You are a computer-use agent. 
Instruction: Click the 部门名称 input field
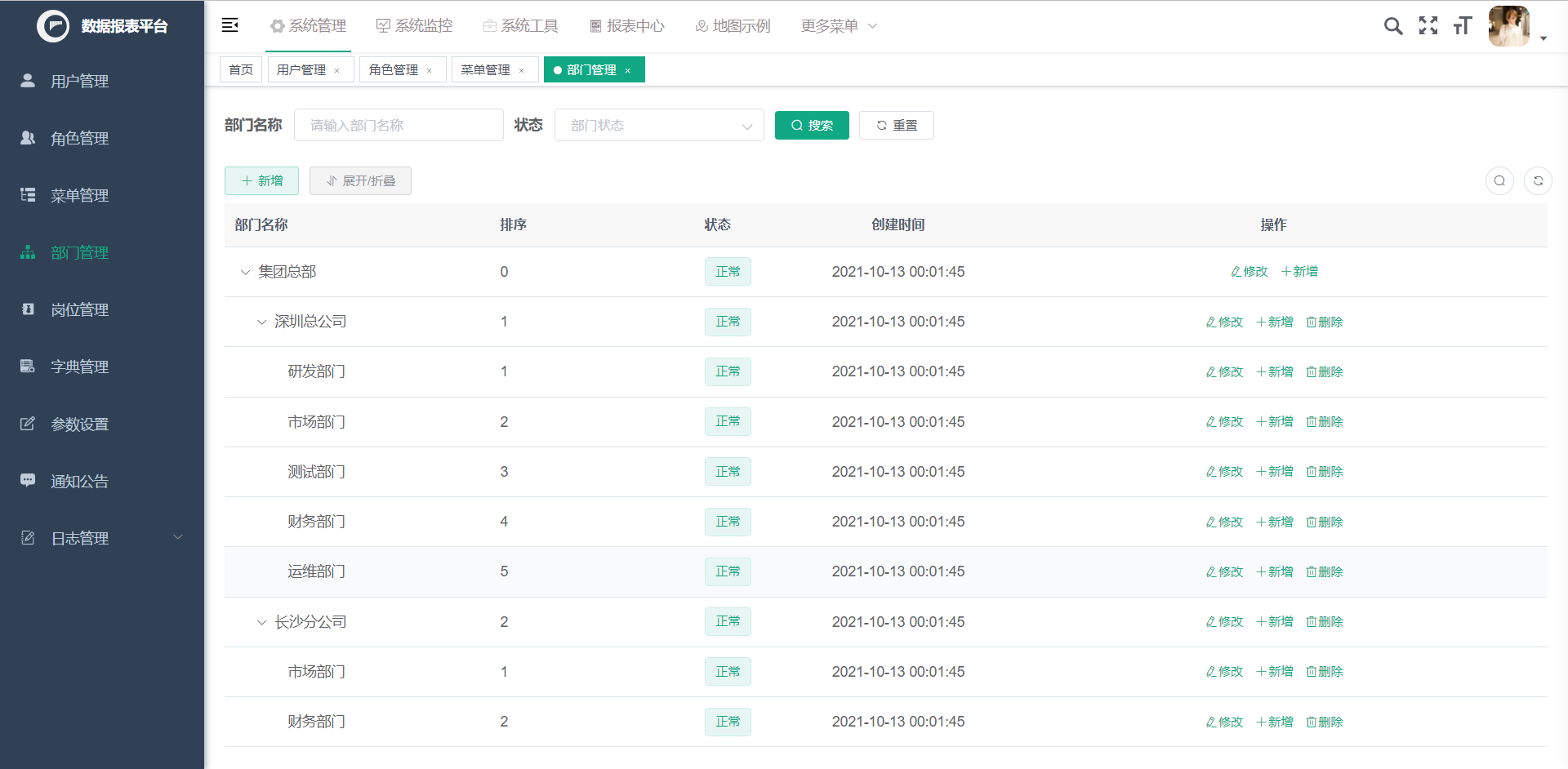tap(399, 125)
